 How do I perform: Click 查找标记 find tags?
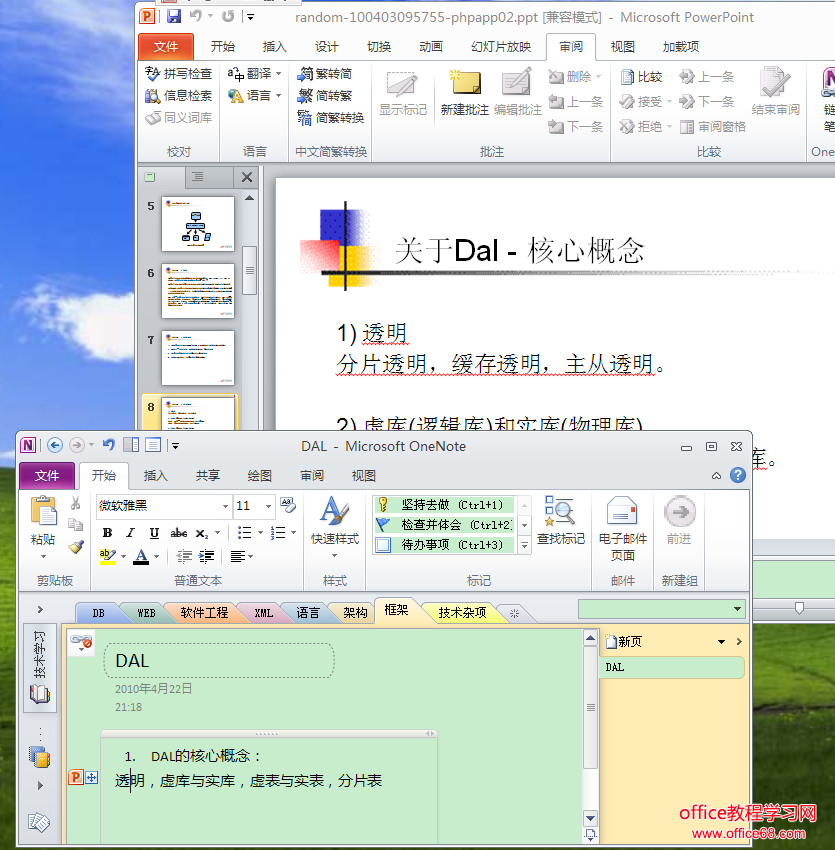point(561,520)
